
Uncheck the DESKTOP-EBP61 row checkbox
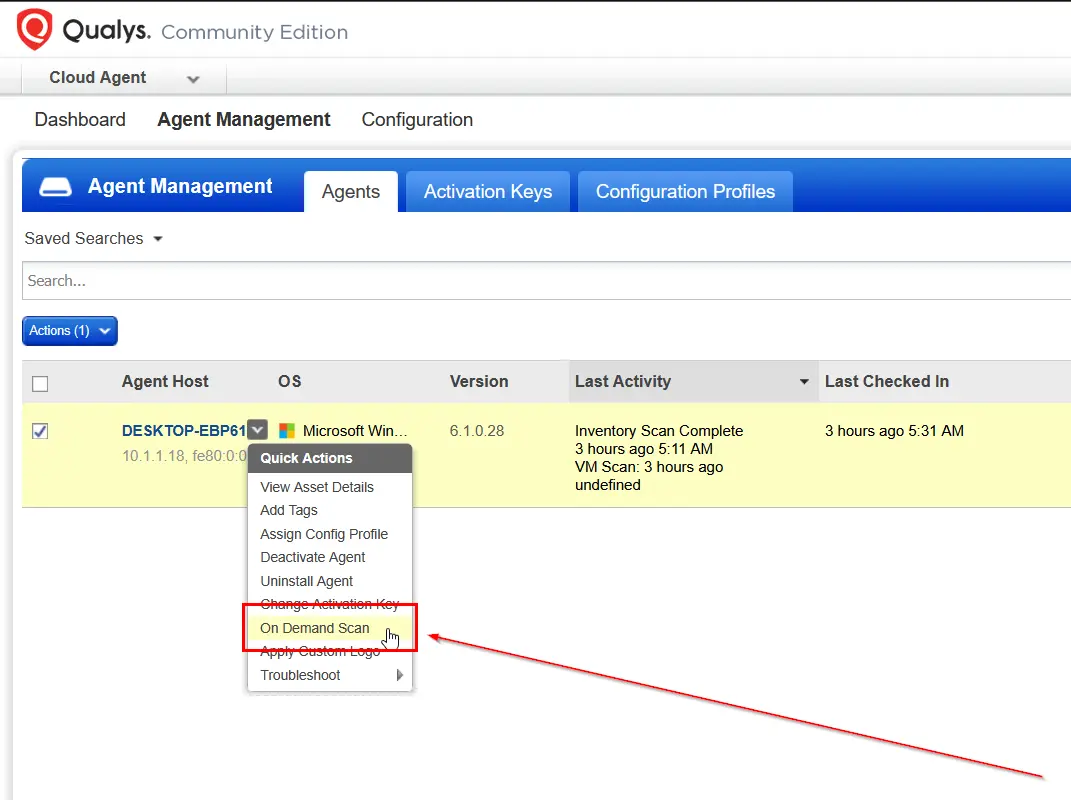tap(40, 431)
